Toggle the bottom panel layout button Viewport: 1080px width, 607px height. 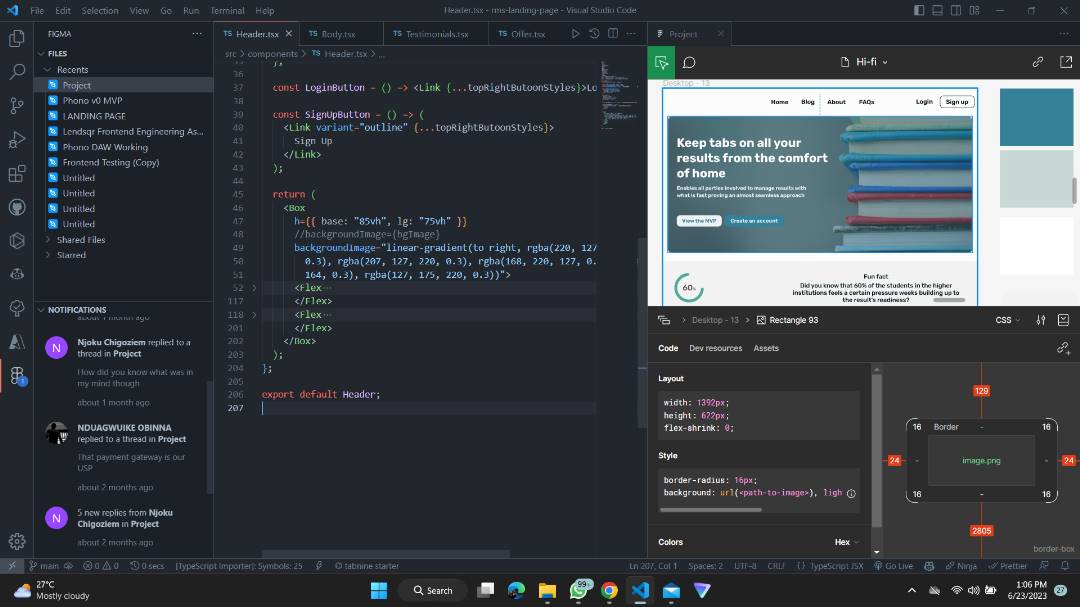(x=937, y=10)
